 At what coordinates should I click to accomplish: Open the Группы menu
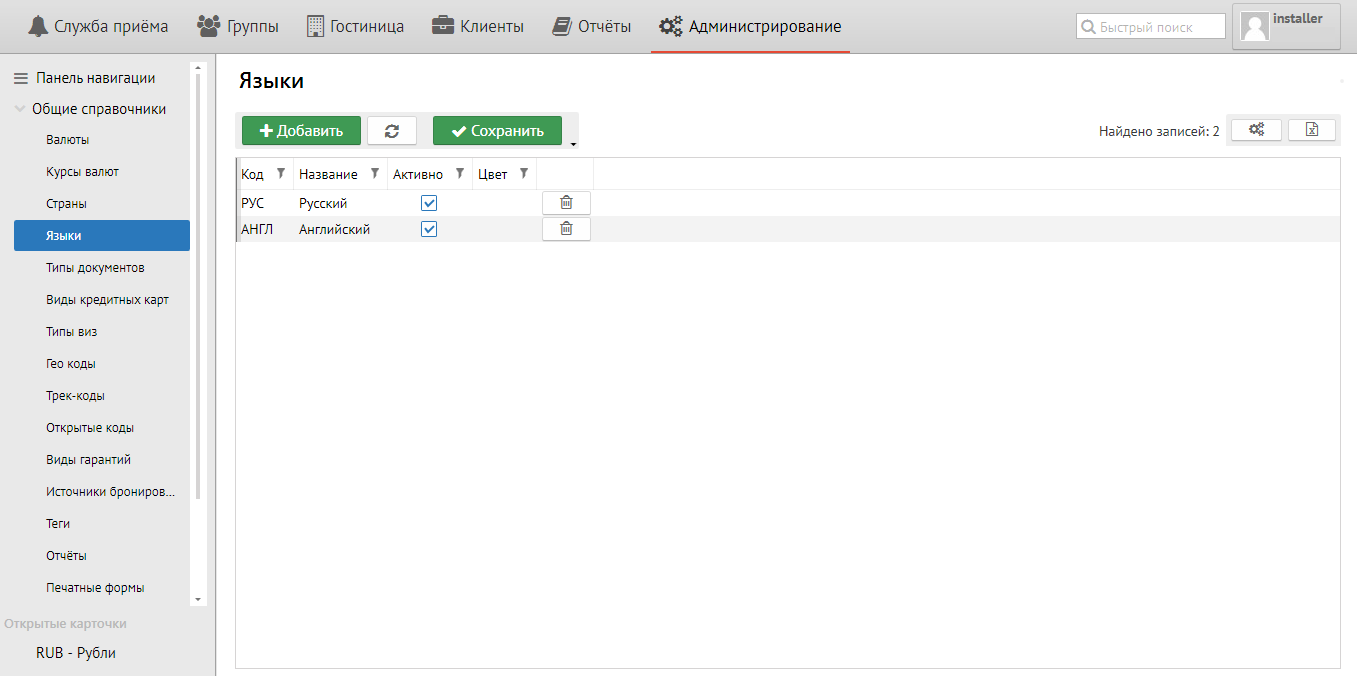[238, 26]
